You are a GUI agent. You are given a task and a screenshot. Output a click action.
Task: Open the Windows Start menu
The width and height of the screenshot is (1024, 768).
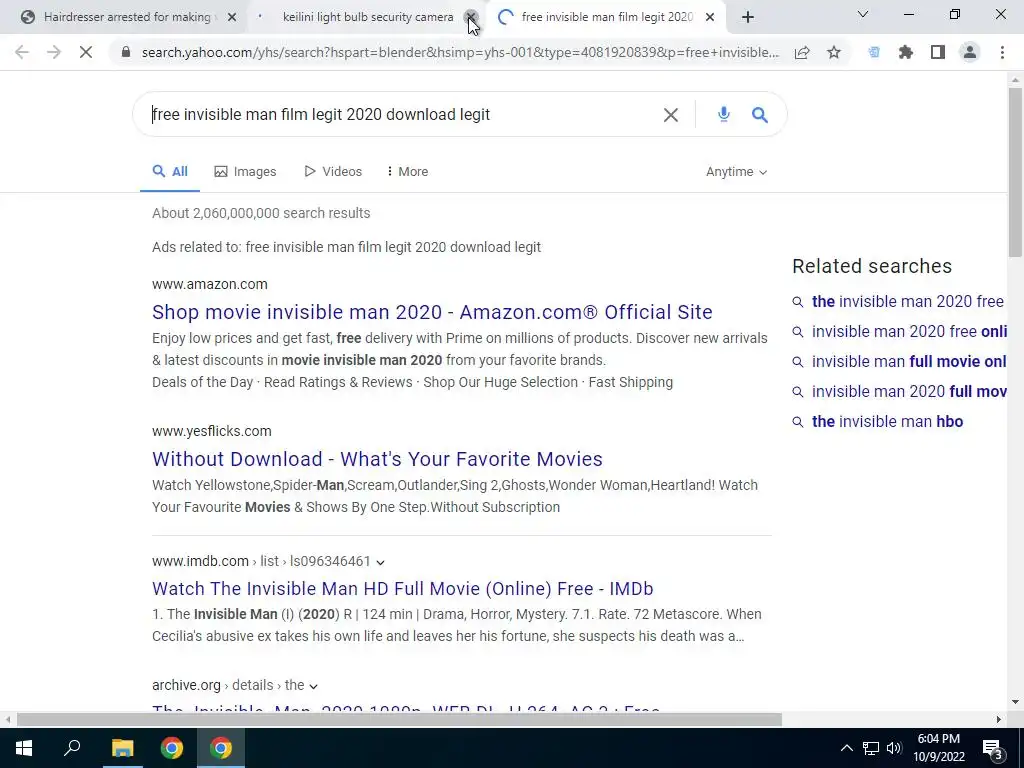[x=24, y=748]
